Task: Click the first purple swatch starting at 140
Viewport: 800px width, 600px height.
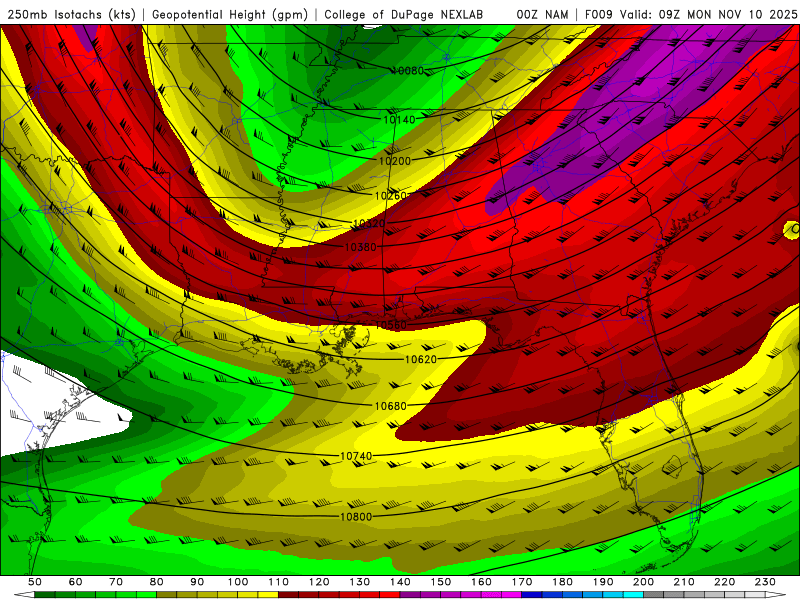Action: tap(411, 595)
